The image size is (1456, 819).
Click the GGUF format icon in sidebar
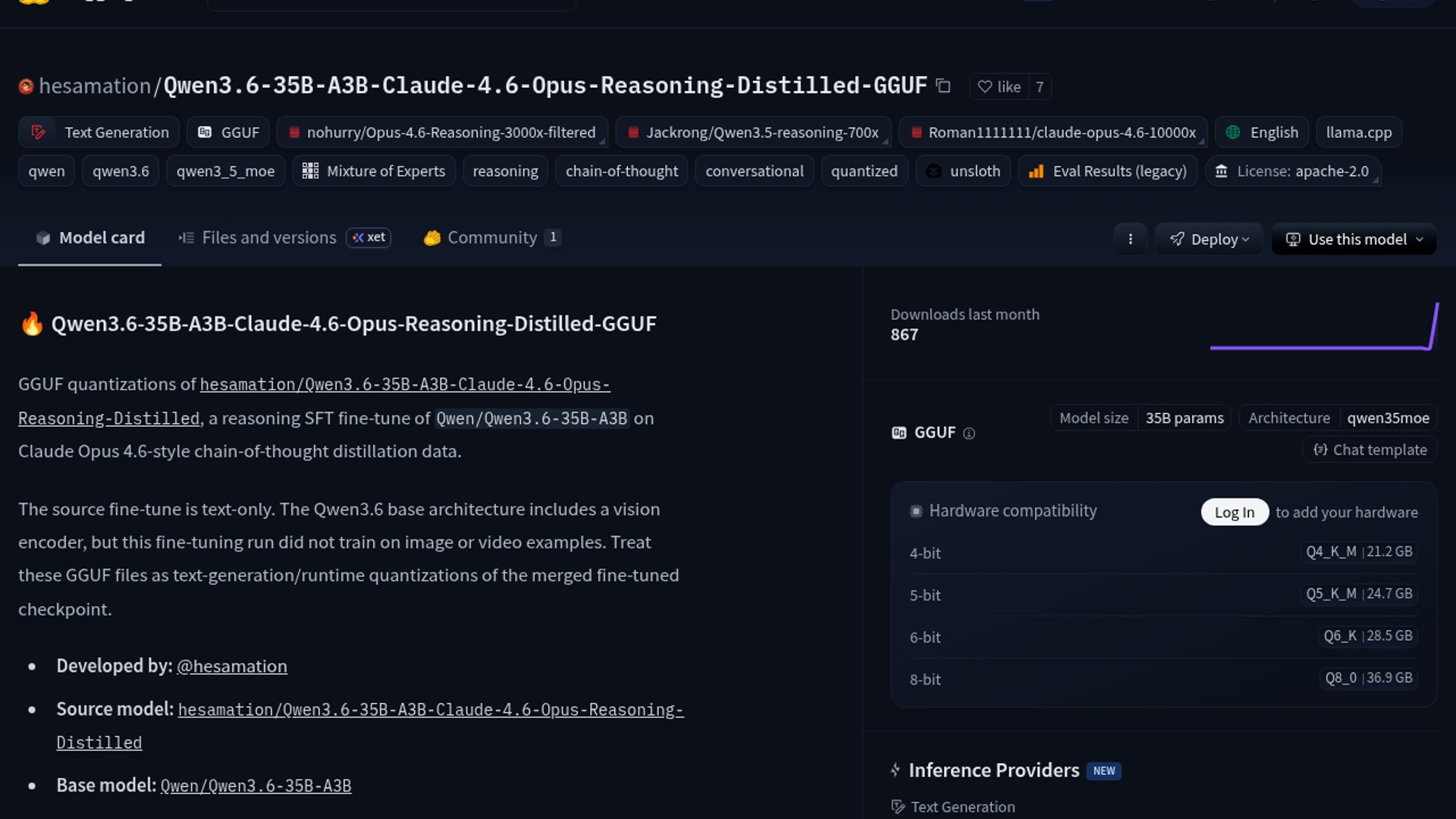(899, 433)
